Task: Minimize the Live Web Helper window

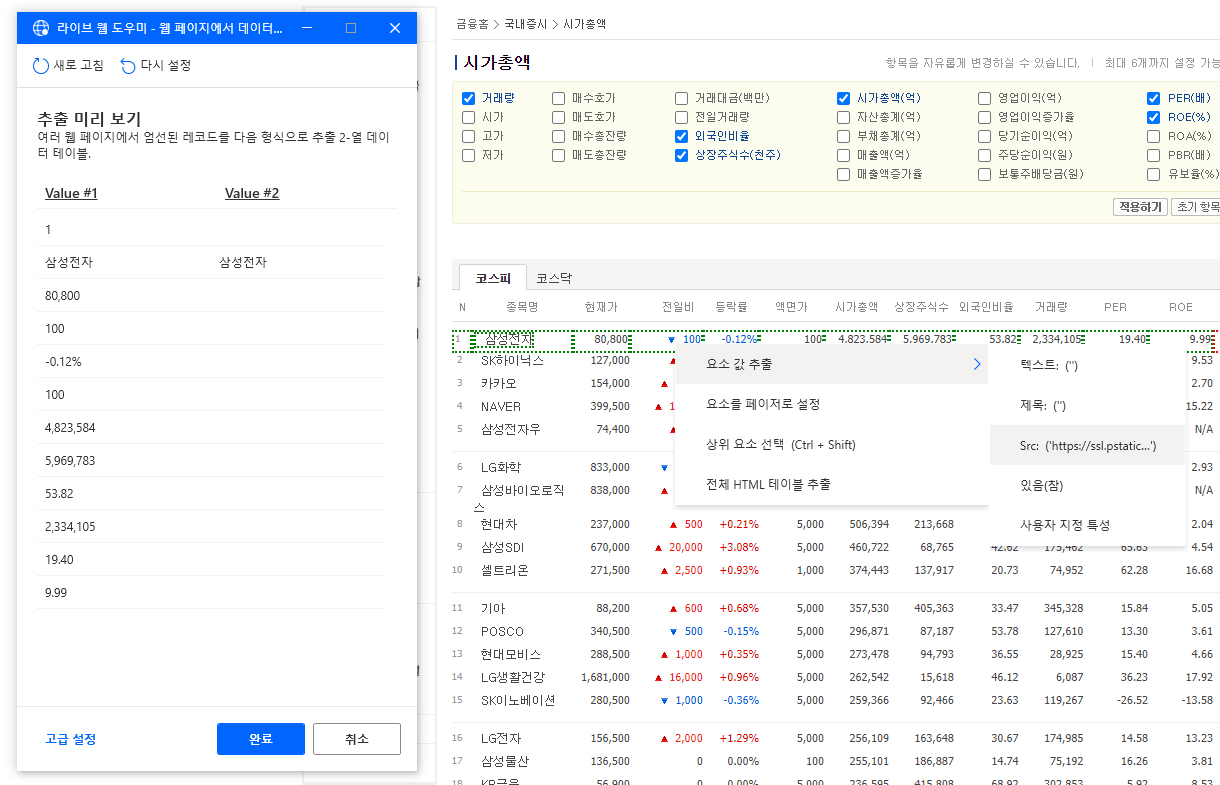Action: click(x=307, y=28)
